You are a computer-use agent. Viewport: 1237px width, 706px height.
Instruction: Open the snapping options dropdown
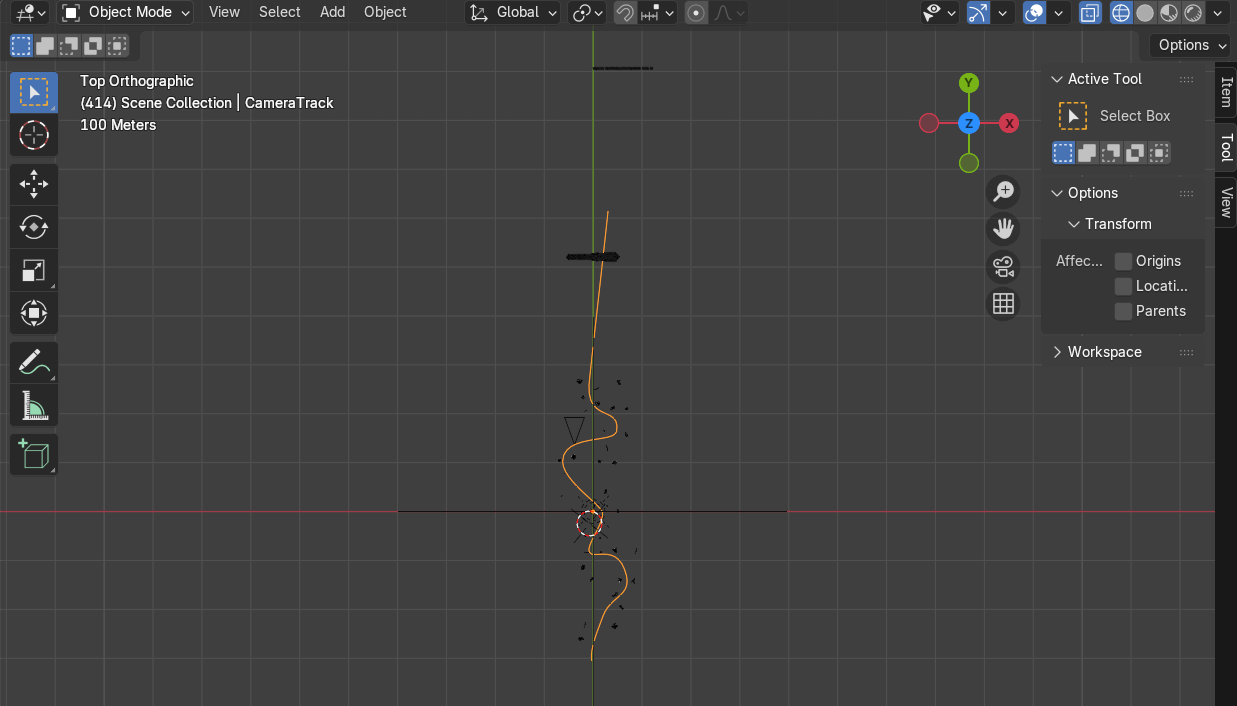(657, 13)
